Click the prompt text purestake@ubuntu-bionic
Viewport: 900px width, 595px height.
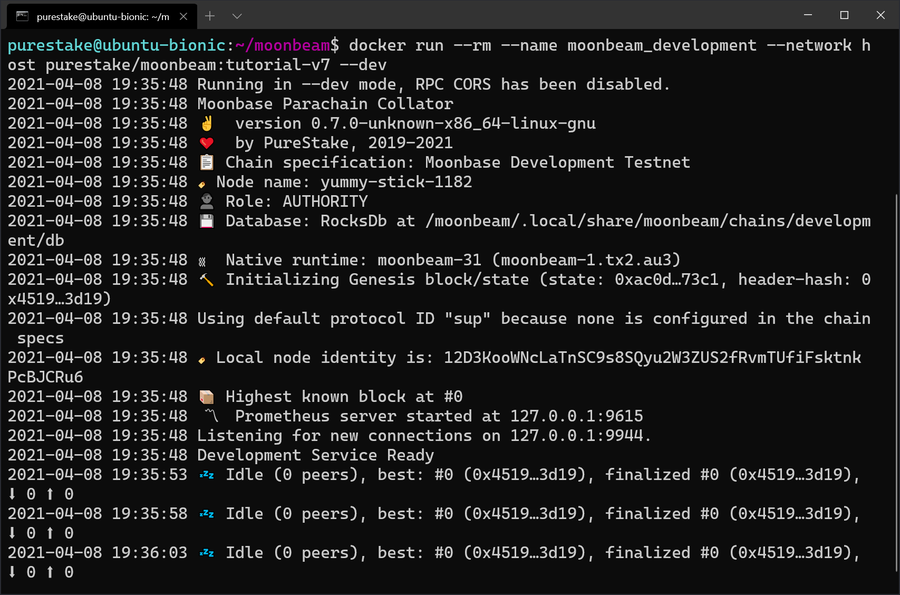[117, 45]
